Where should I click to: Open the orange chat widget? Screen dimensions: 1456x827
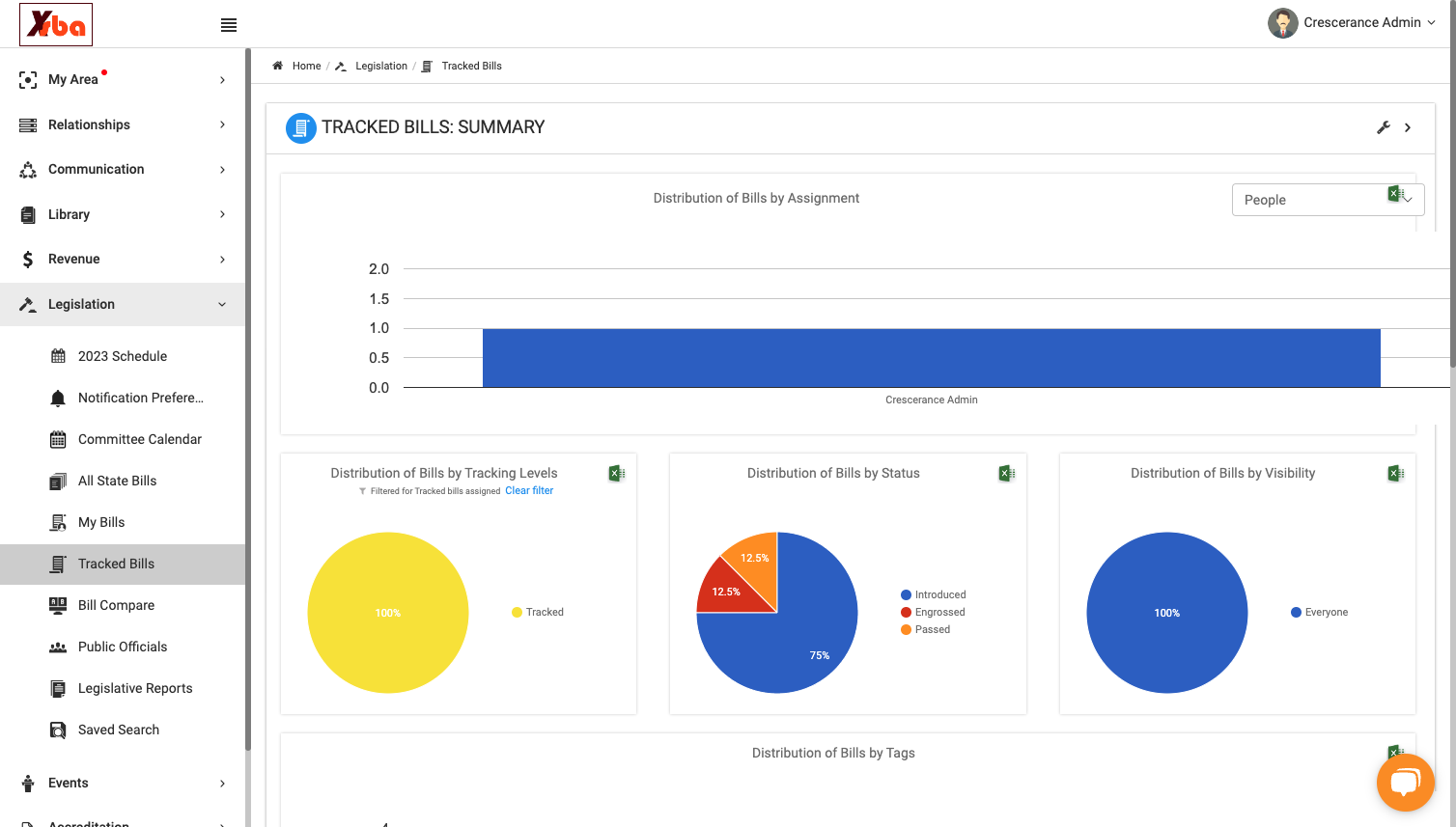(x=1405, y=783)
